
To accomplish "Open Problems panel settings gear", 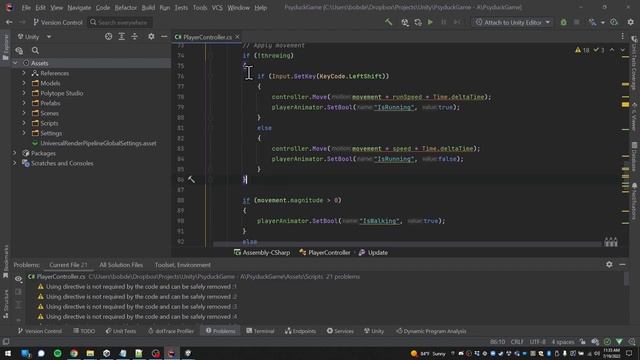I will tap(609, 264).
